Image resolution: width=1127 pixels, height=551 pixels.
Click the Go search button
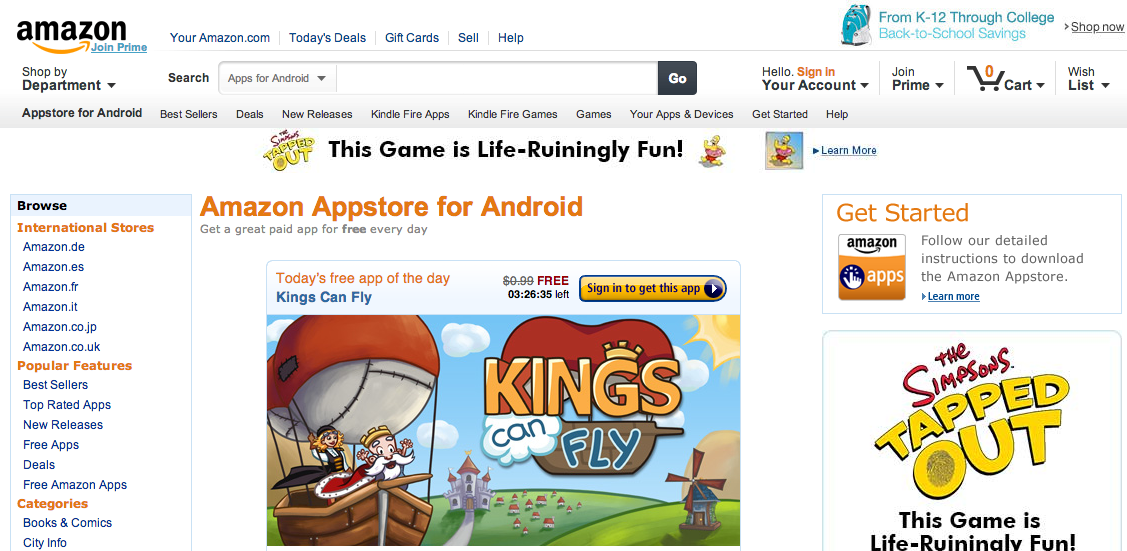point(677,78)
